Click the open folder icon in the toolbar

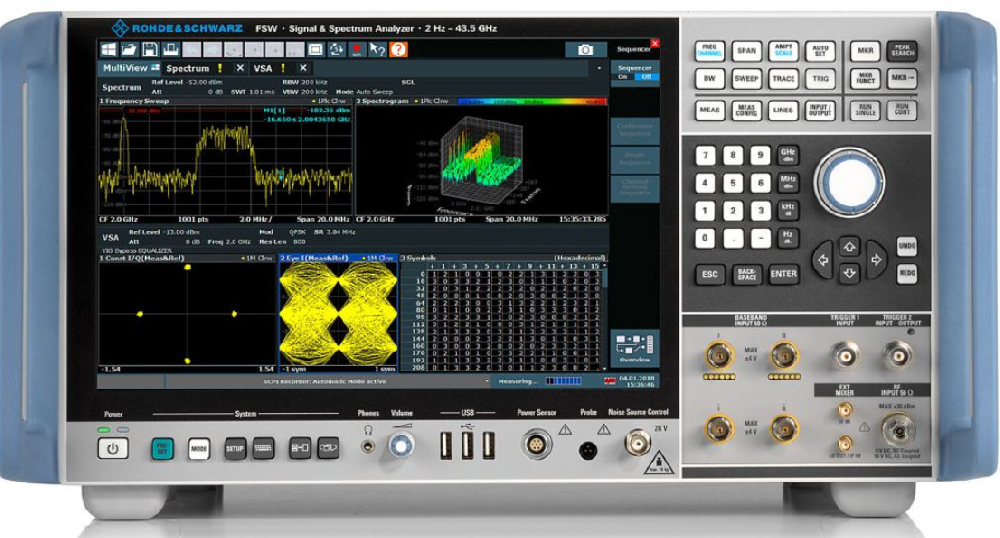(x=129, y=50)
